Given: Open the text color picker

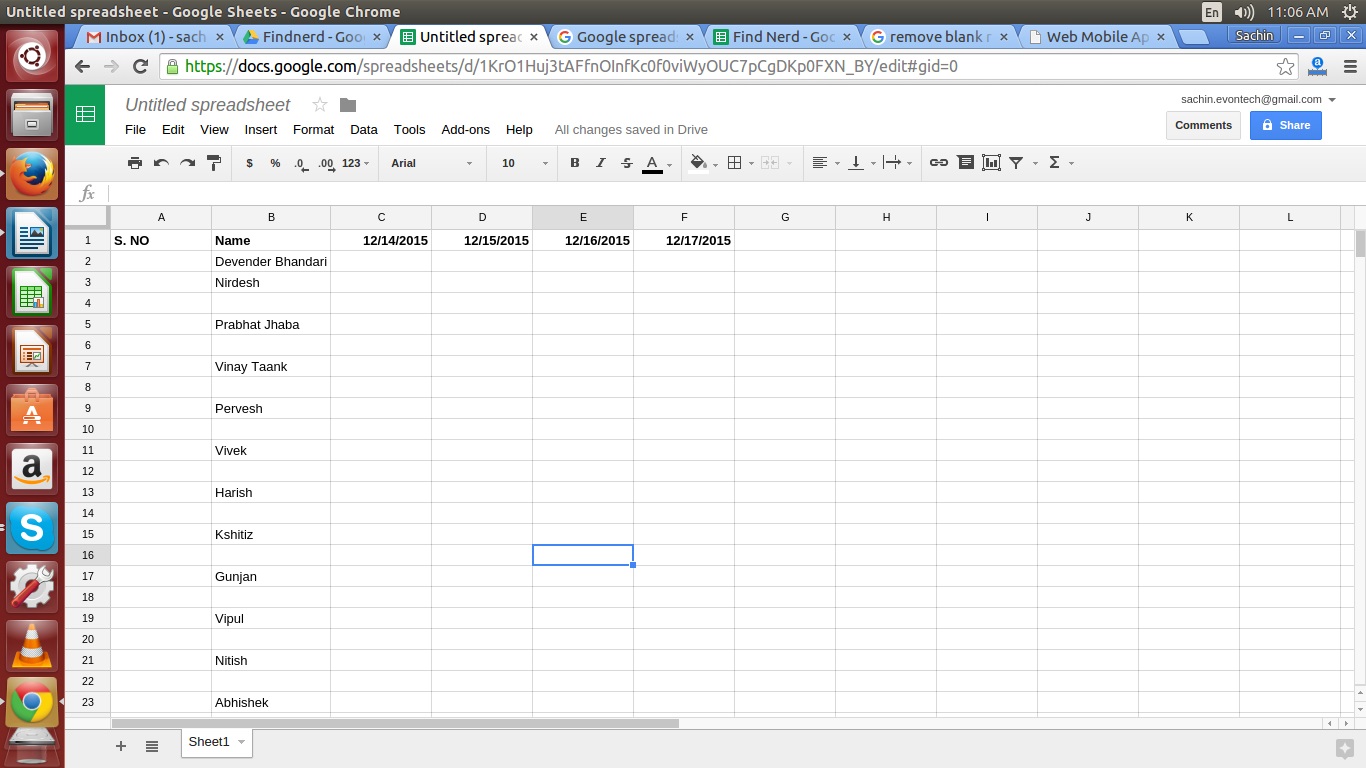Looking at the screenshot, I should pyautogui.click(x=653, y=163).
